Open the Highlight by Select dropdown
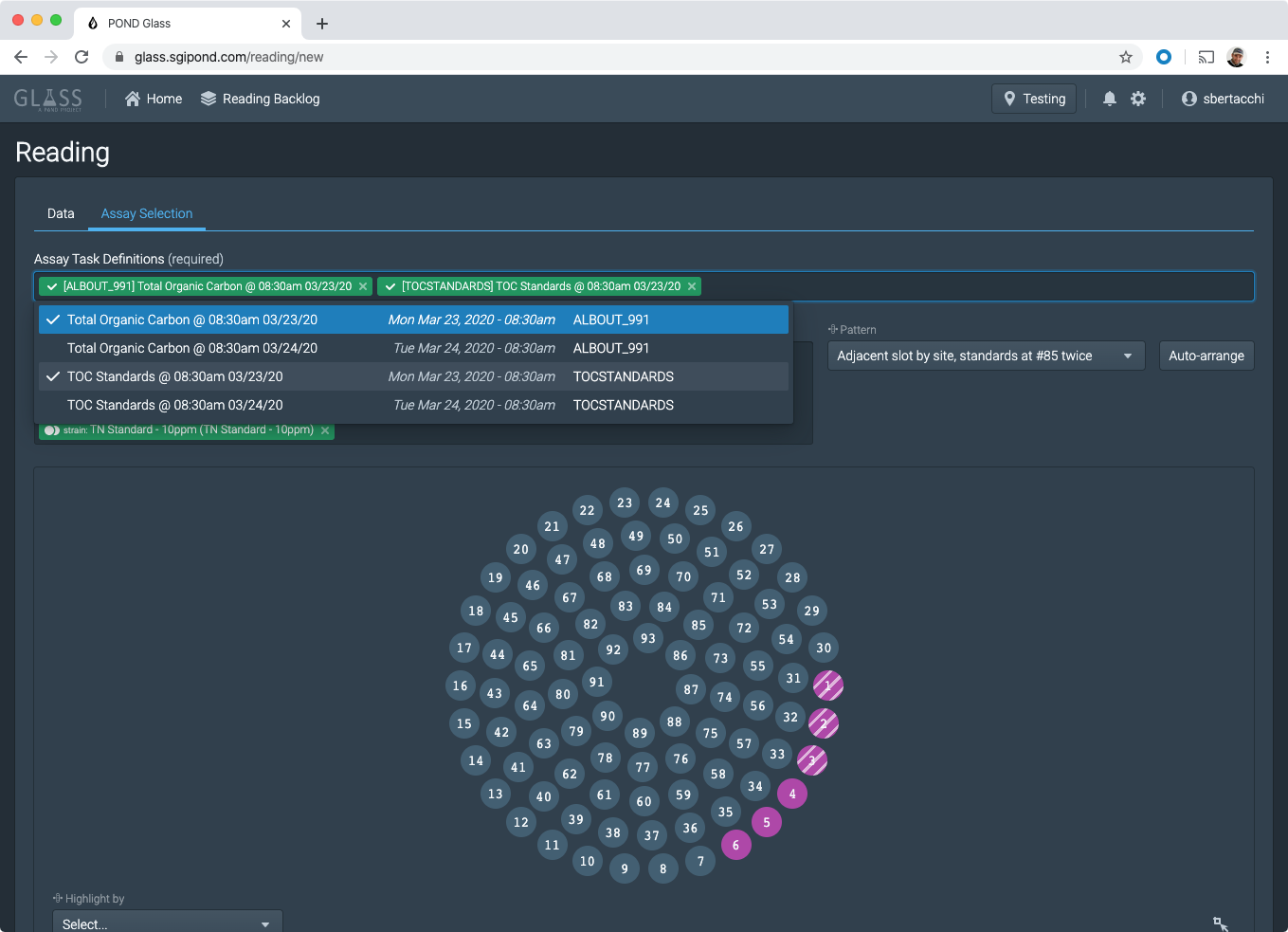 click(x=167, y=922)
